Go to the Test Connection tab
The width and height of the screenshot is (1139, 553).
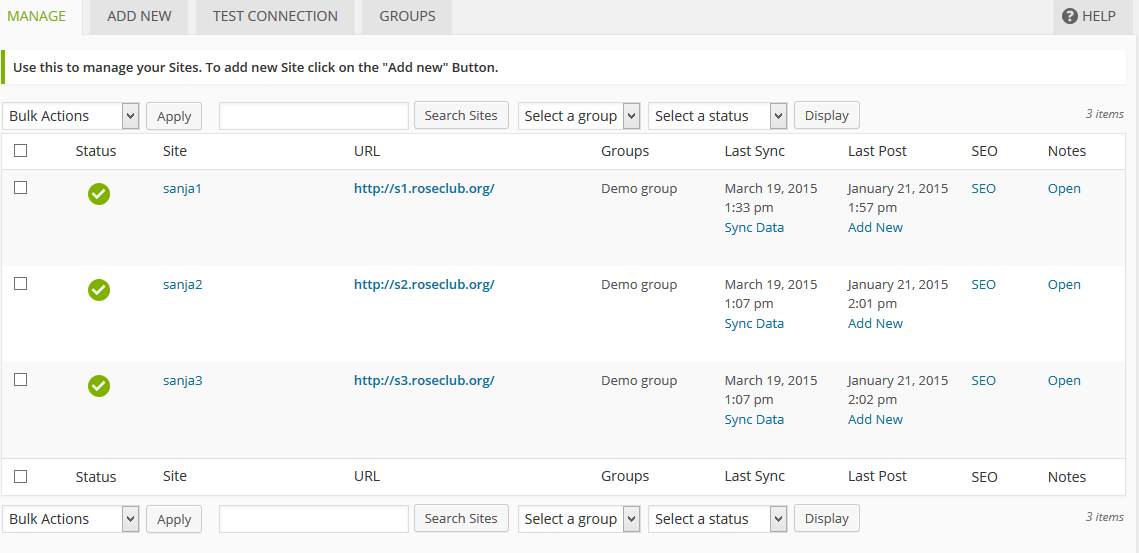[275, 16]
